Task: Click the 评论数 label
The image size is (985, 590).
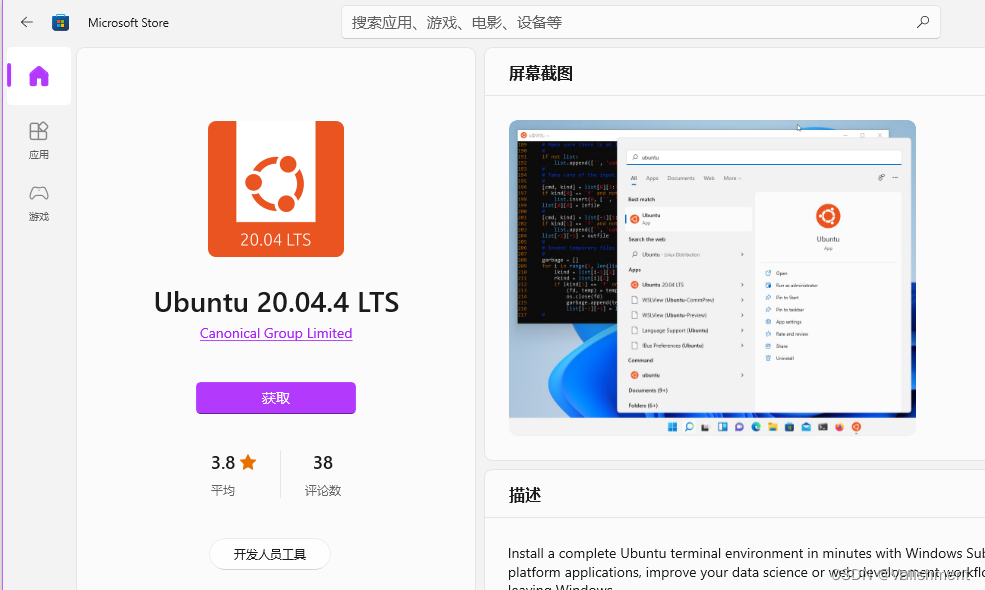Action: click(323, 490)
